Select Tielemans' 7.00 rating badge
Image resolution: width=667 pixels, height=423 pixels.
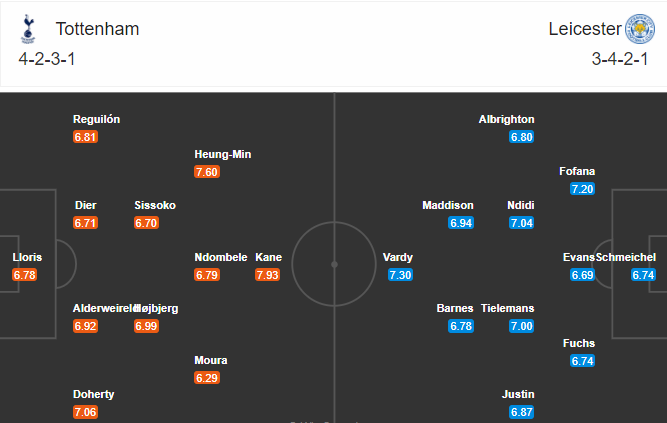click(x=522, y=326)
